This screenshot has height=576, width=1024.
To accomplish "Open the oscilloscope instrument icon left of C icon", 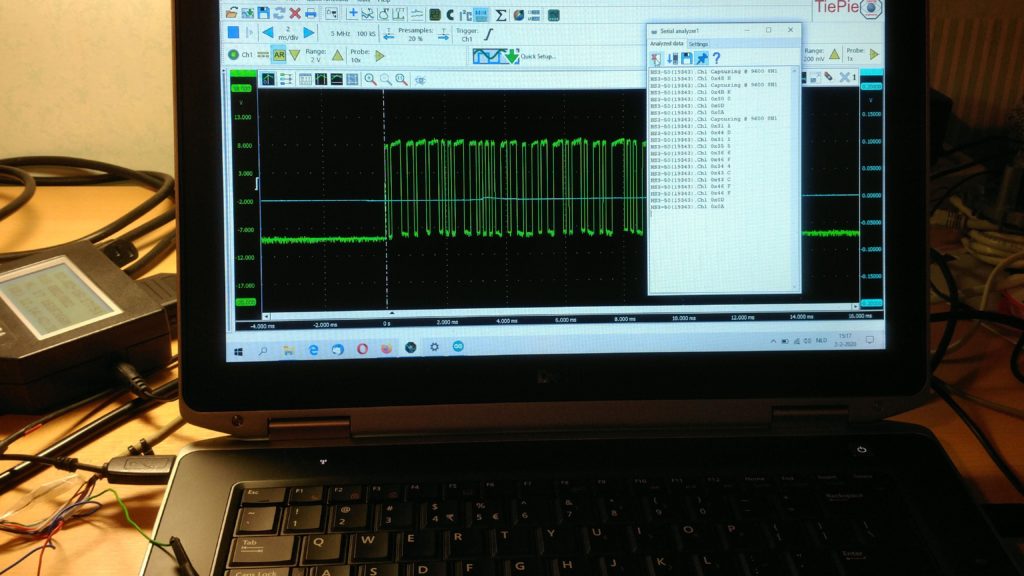I will click(x=434, y=14).
